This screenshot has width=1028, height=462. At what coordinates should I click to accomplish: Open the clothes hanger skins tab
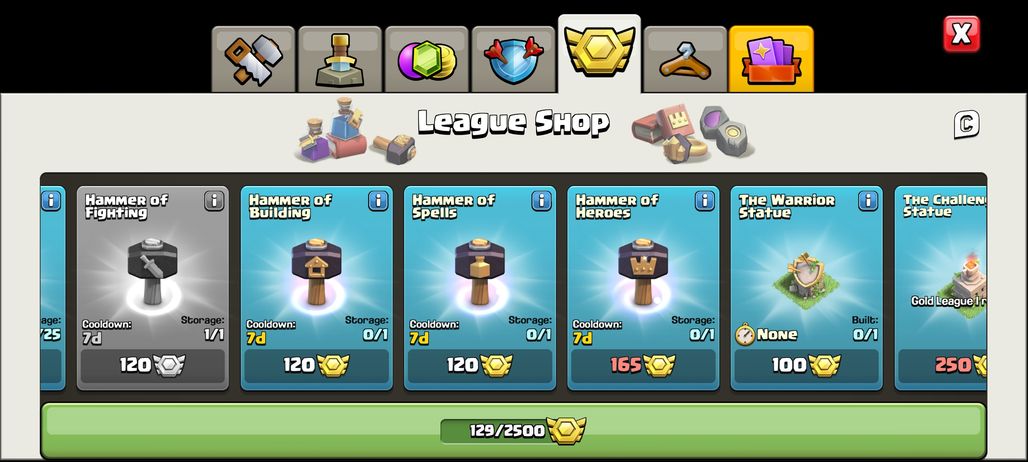coord(685,59)
